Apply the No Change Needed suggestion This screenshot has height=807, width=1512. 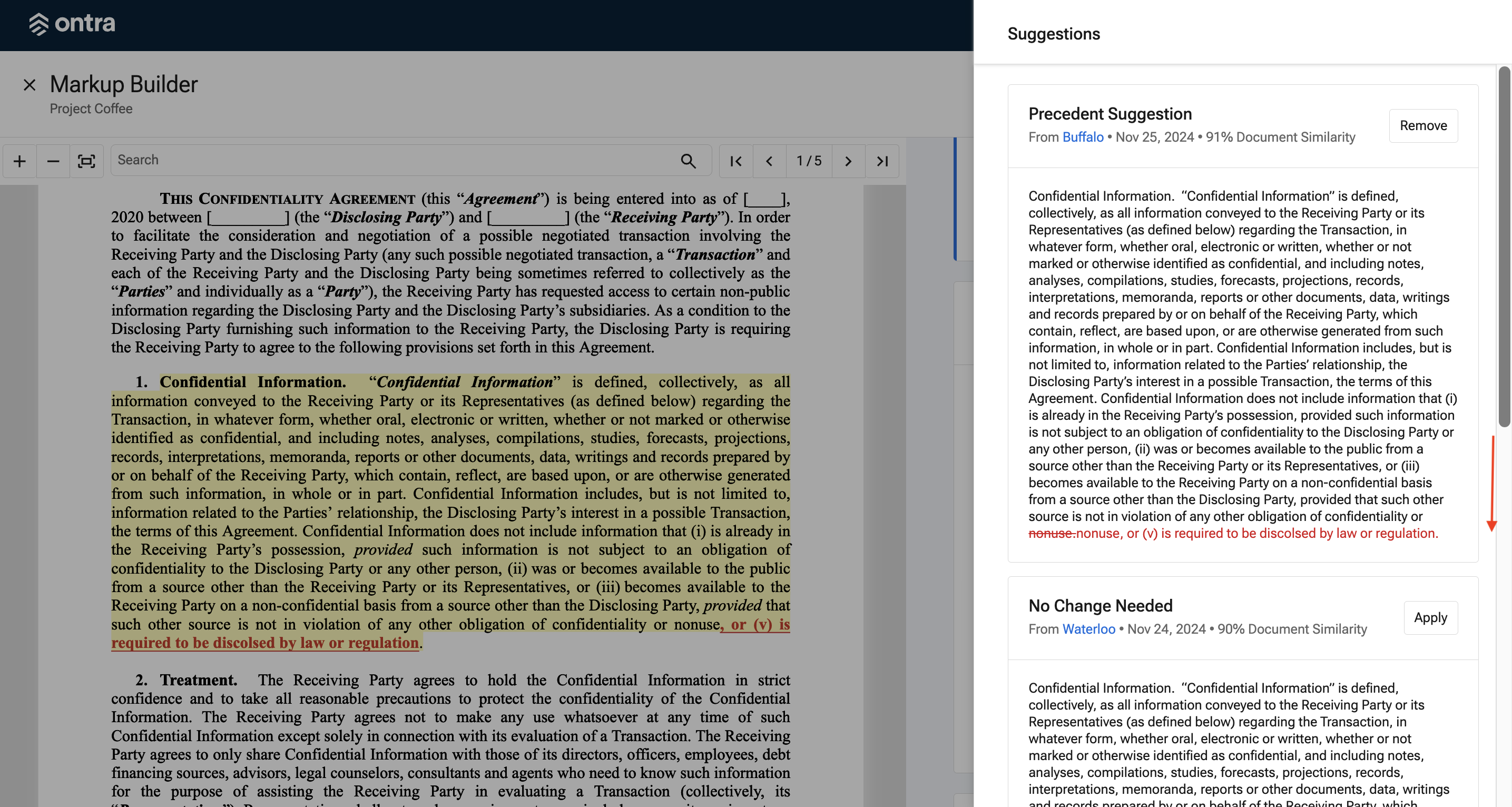pos(1430,617)
